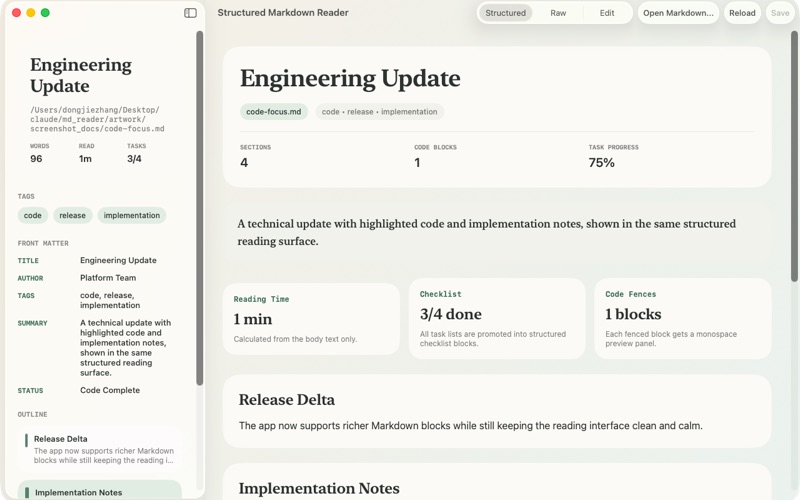This screenshot has height=500, width=800.
Task: Click front matter title Engineering Update value
Action: tap(118, 260)
